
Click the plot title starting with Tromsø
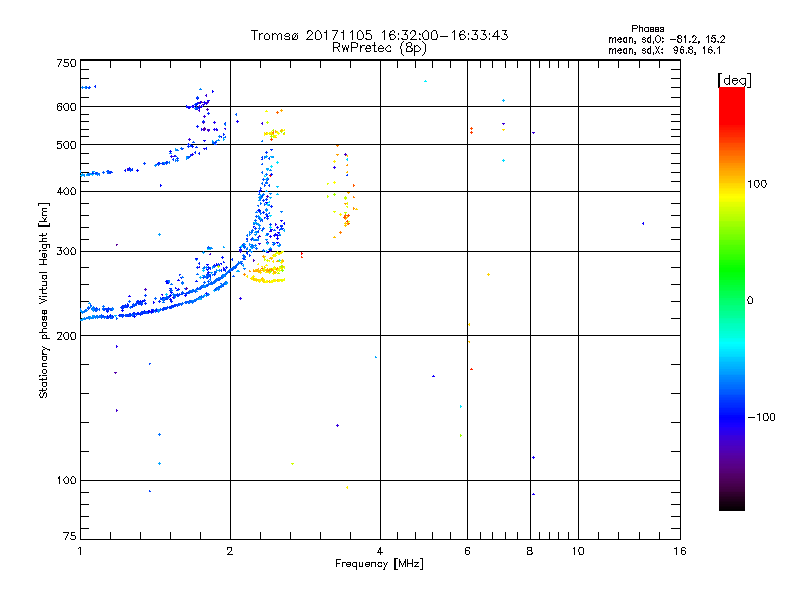(x=380, y=35)
